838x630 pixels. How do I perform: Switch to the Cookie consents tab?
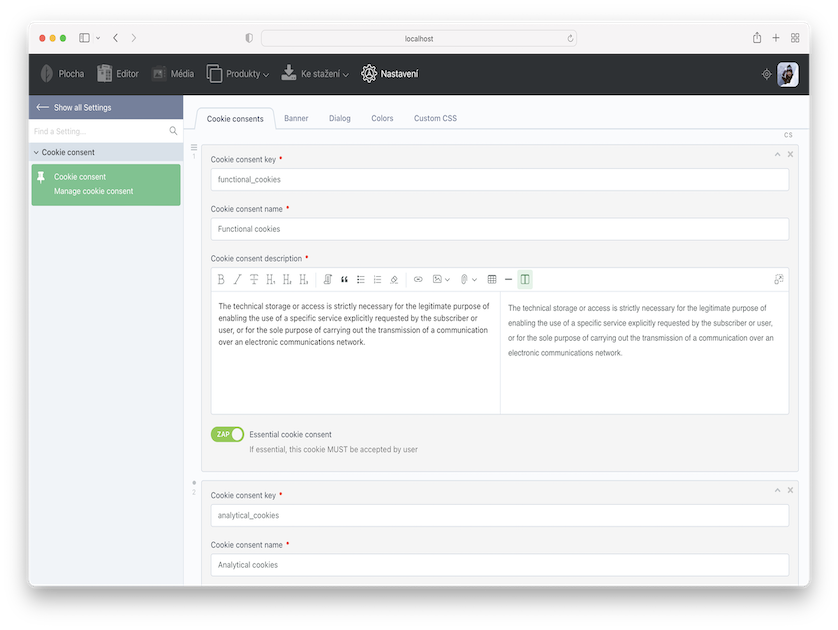(235, 119)
